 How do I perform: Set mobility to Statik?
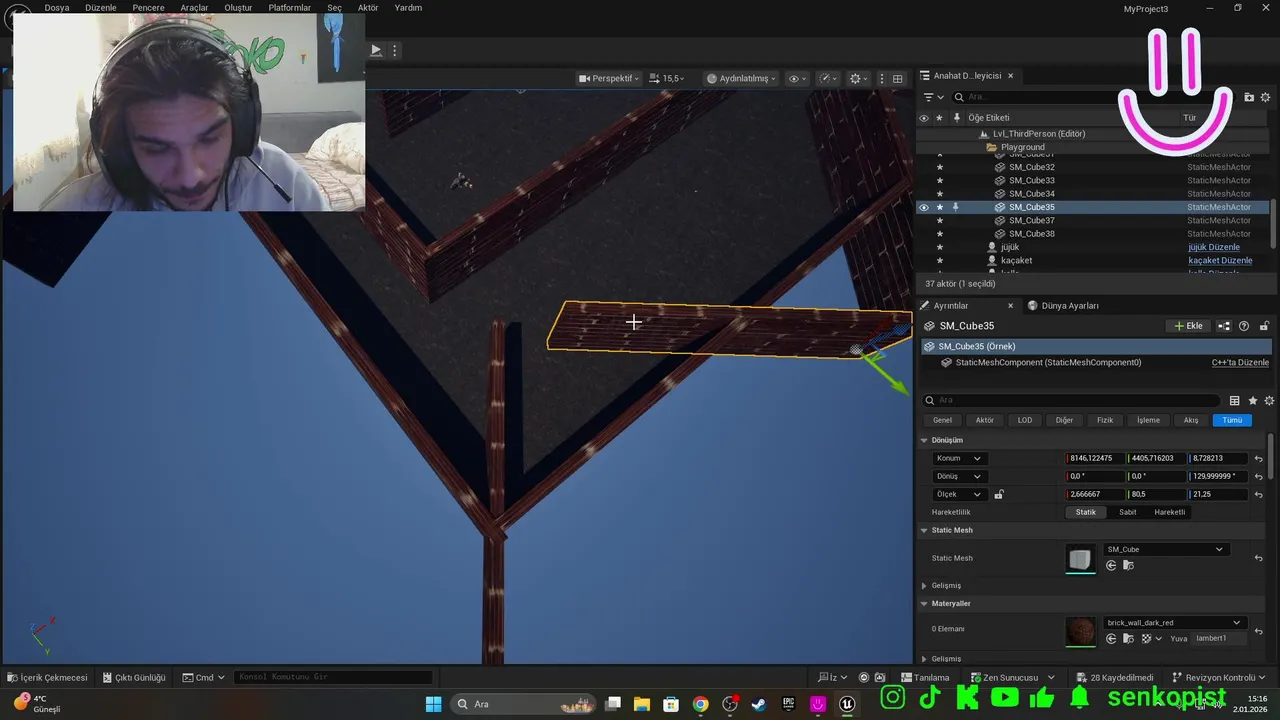pyautogui.click(x=1086, y=512)
